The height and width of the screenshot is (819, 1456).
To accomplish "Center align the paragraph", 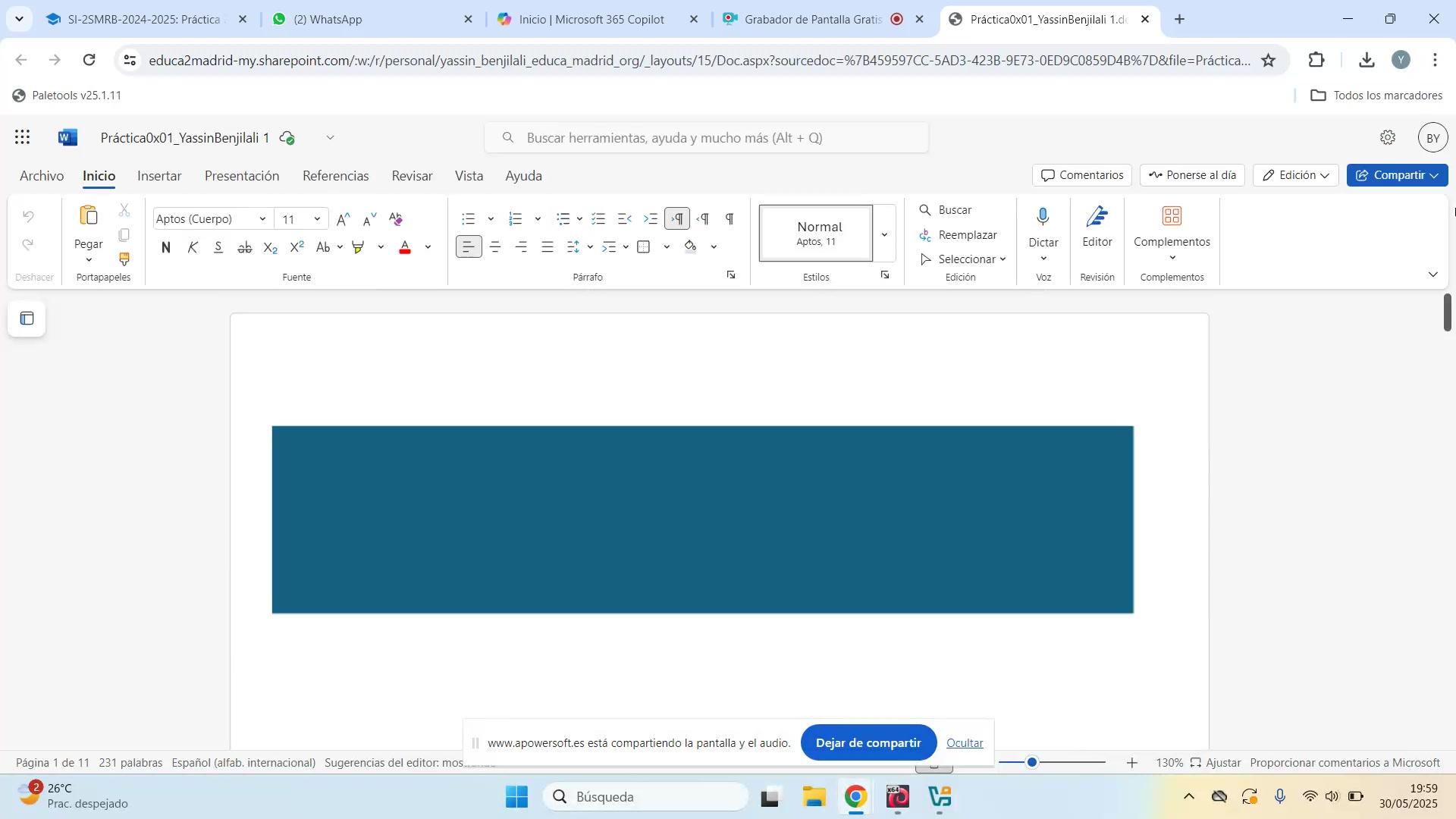I will click(x=495, y=247).
